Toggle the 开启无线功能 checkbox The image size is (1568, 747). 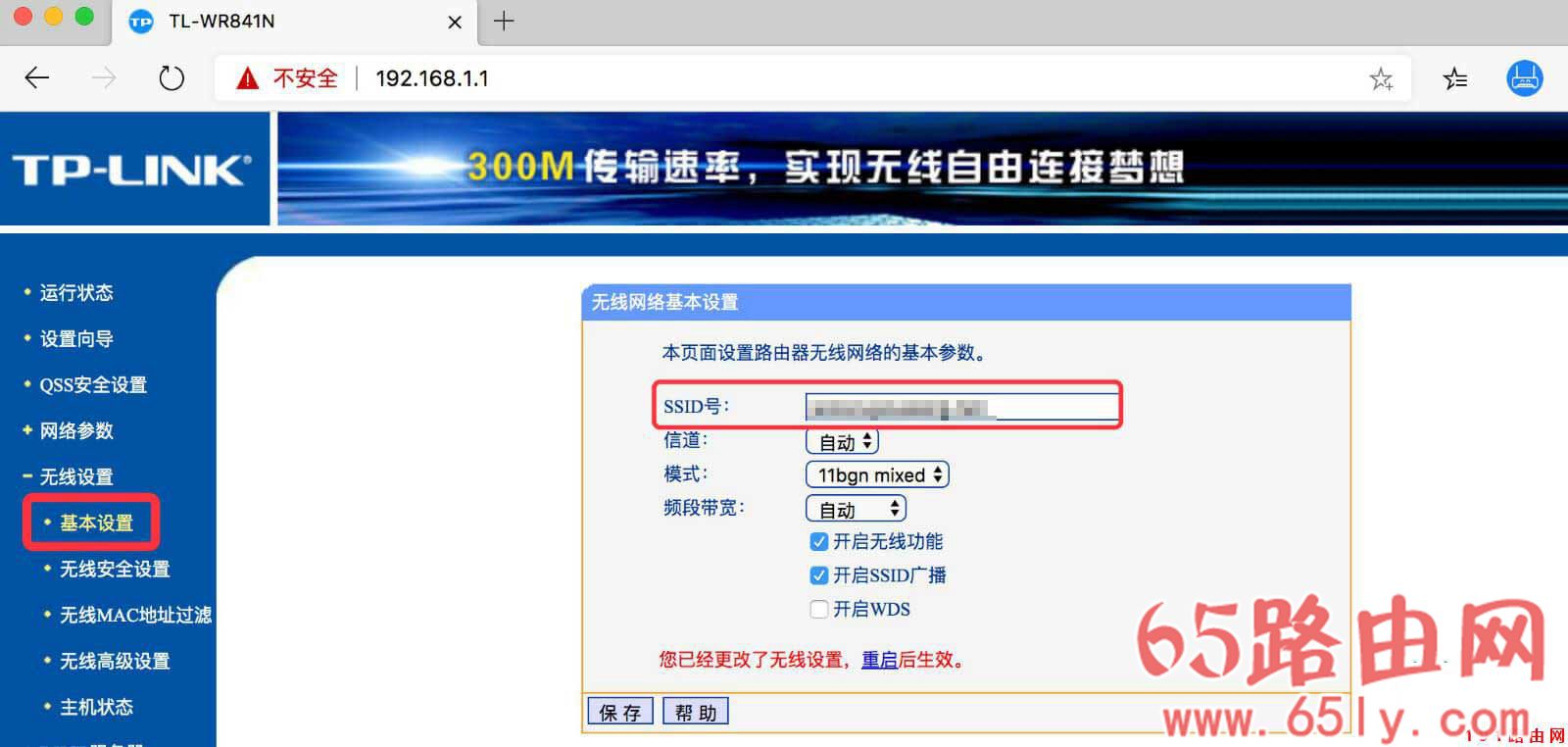(x=819, y=541)
